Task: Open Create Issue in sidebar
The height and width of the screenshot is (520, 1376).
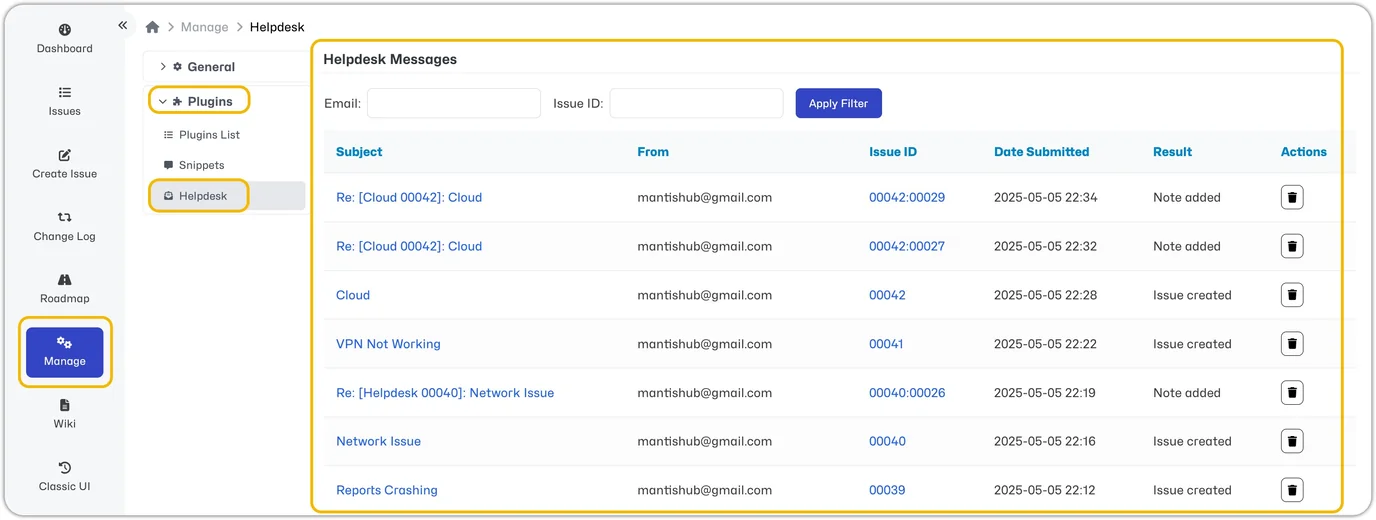Action: (65, 164)
